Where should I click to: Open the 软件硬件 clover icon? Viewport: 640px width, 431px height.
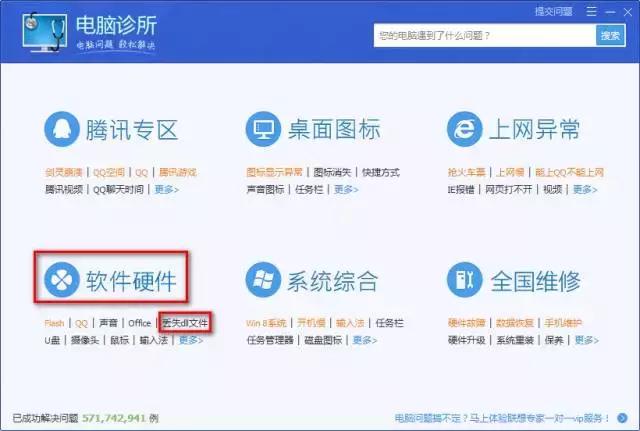(x=62, y=280)
